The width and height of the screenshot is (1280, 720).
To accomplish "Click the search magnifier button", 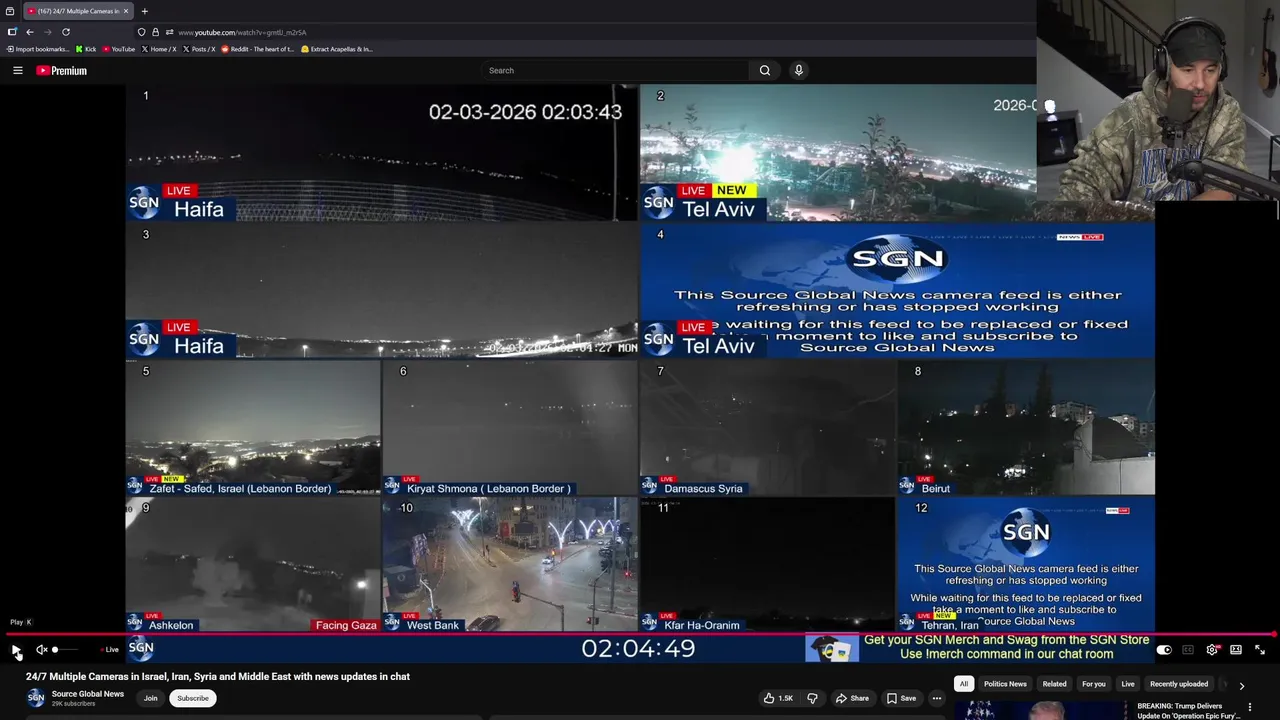I will (765, 70).
